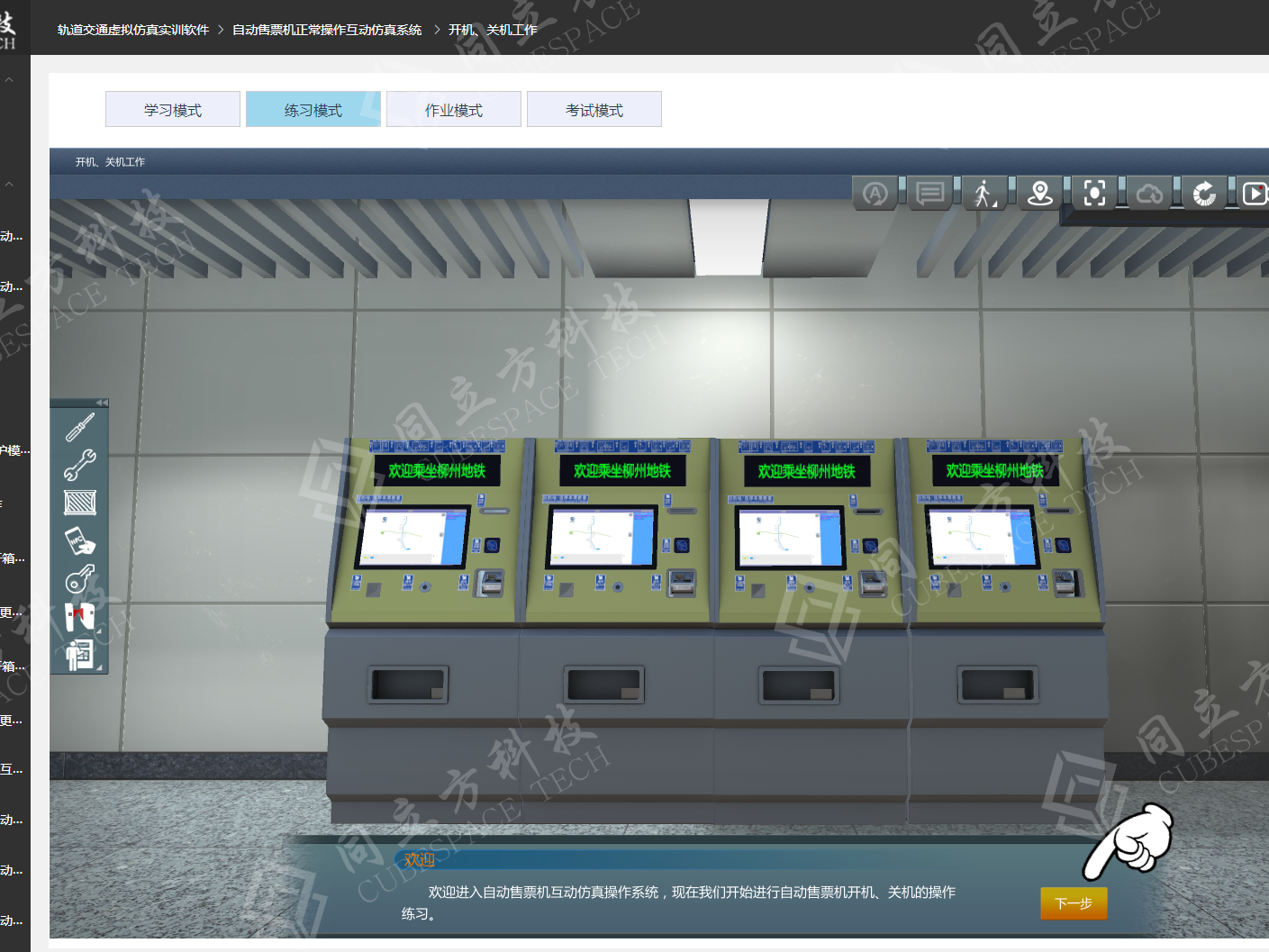Click the hatched panel tool icon
This screenshot has height=952, width=1269.
[80, 503]
